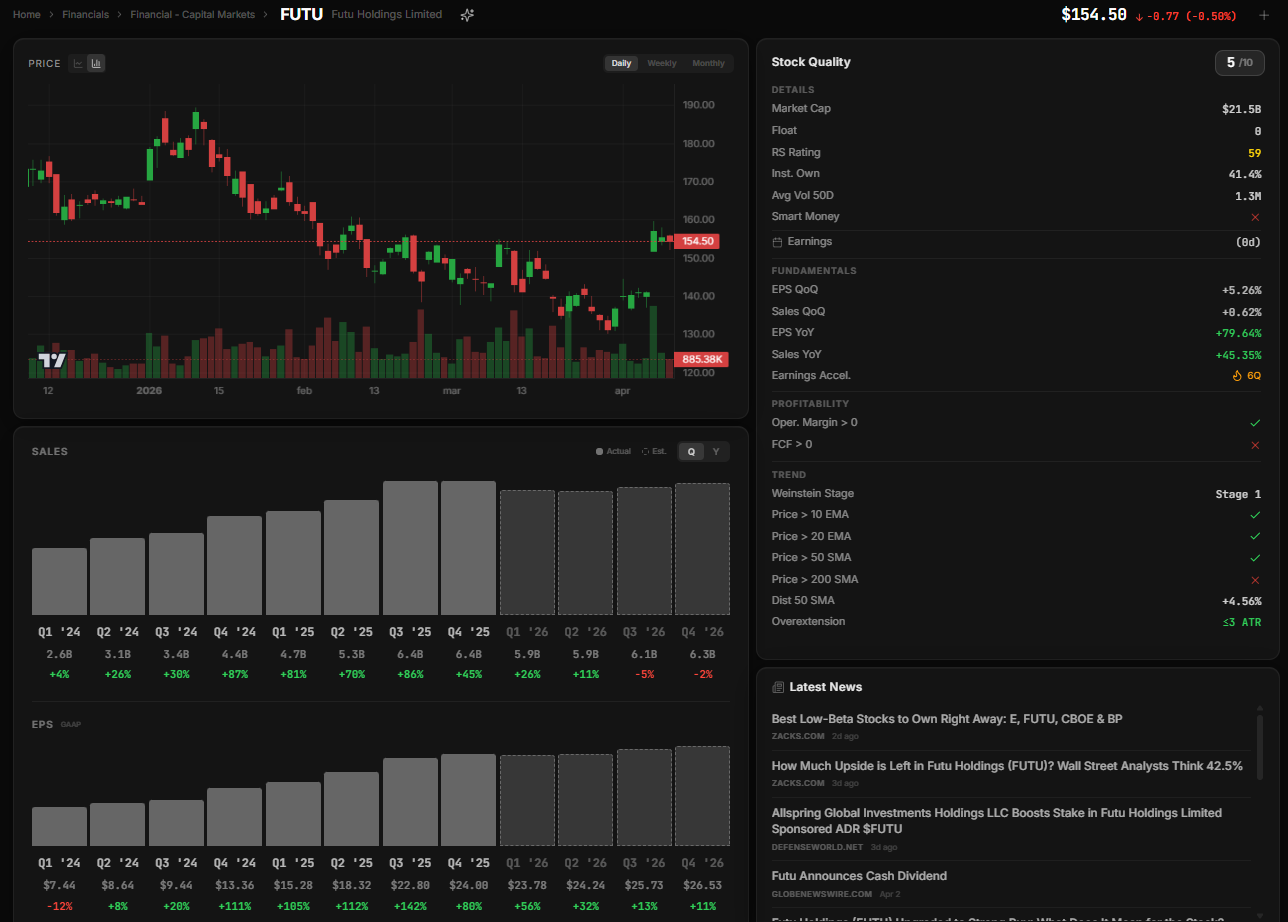Open the Futu Announces Cash Dividend article
The width and height of the screenshot is (1288, 922).
(x=859, y=876)
